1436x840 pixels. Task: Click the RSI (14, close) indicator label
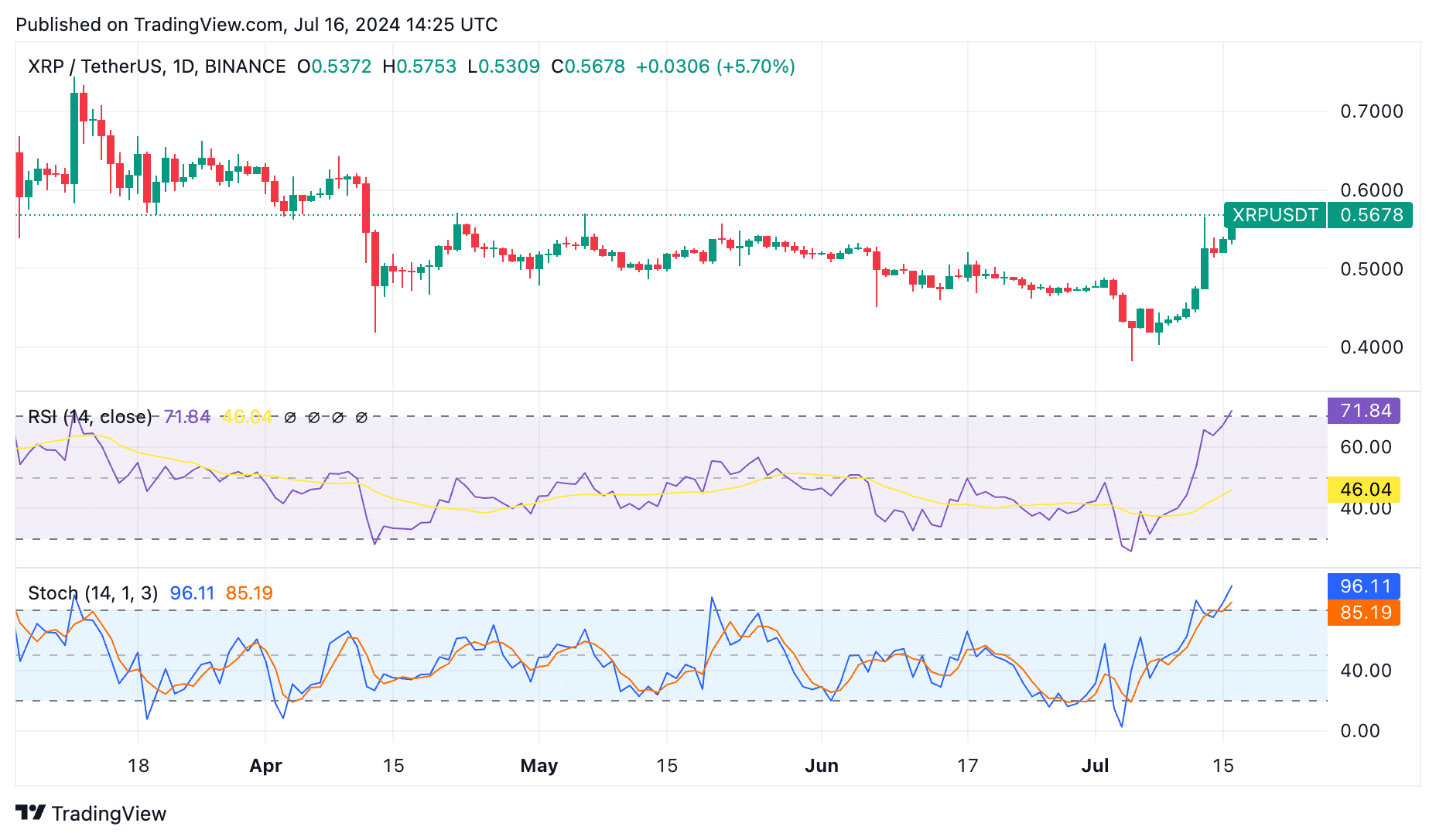(90, 417)
